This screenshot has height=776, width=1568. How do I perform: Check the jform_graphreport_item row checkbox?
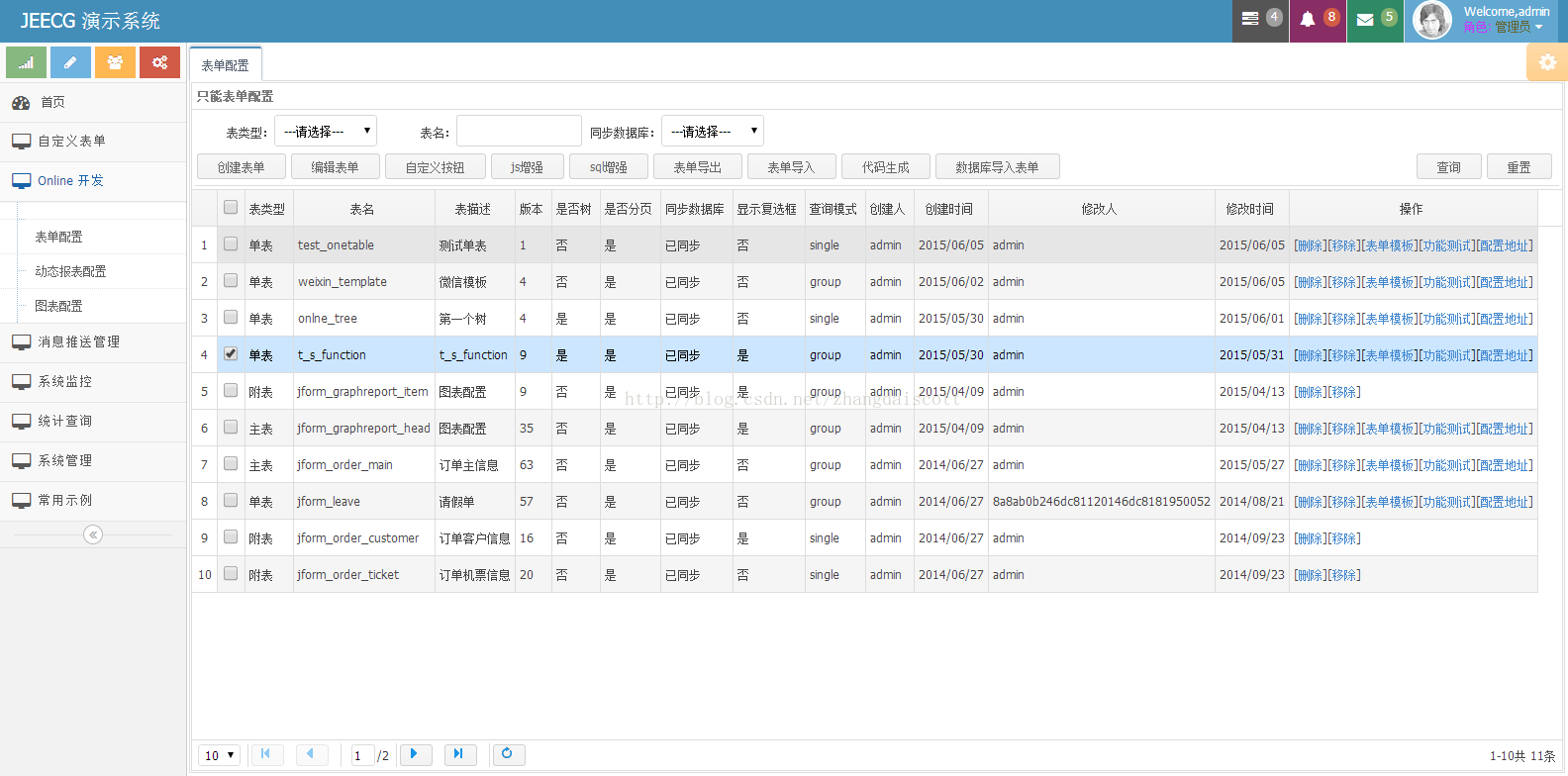tap(231, 390)
